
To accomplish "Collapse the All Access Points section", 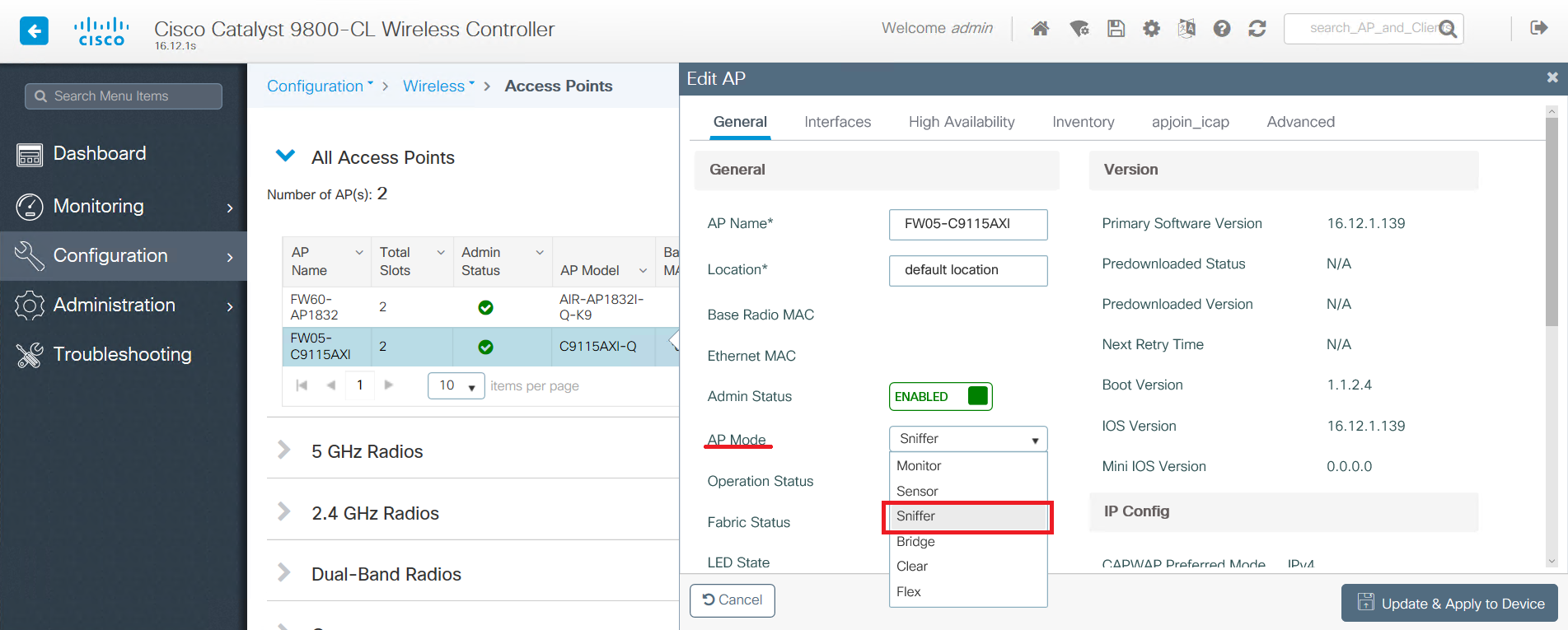I will 285,156.
